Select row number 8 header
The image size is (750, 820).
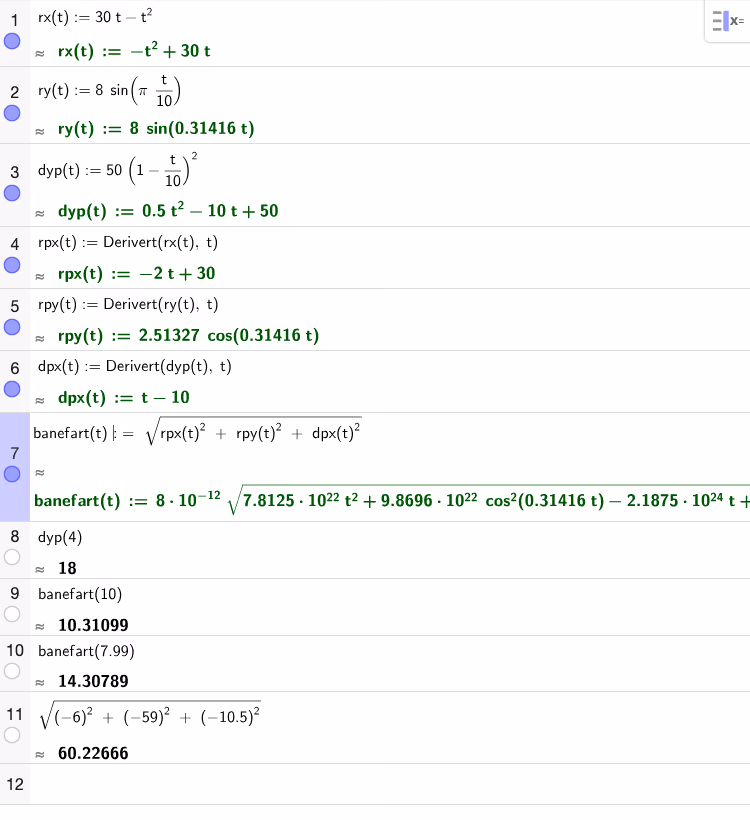click(15, 537)
